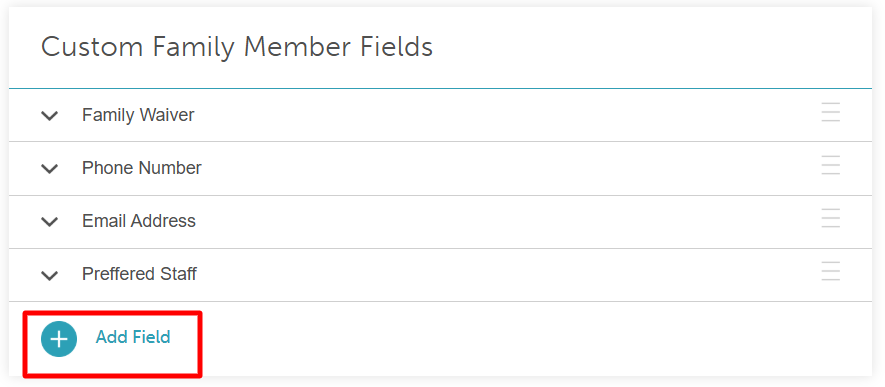This screenshot has width=885, height=387.
Task: Click blank footer area beside Add Field
Action: [536, 338]
